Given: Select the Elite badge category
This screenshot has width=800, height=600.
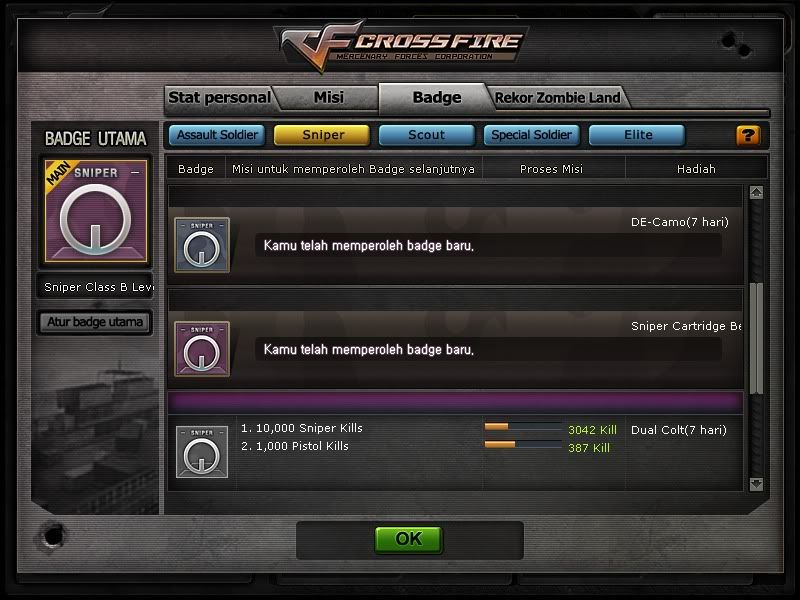Looking at the screenshot, I should 637,135.
